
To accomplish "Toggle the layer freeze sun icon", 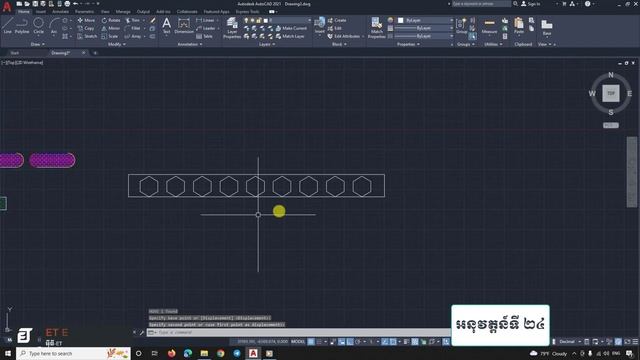I will pos(252,20).
